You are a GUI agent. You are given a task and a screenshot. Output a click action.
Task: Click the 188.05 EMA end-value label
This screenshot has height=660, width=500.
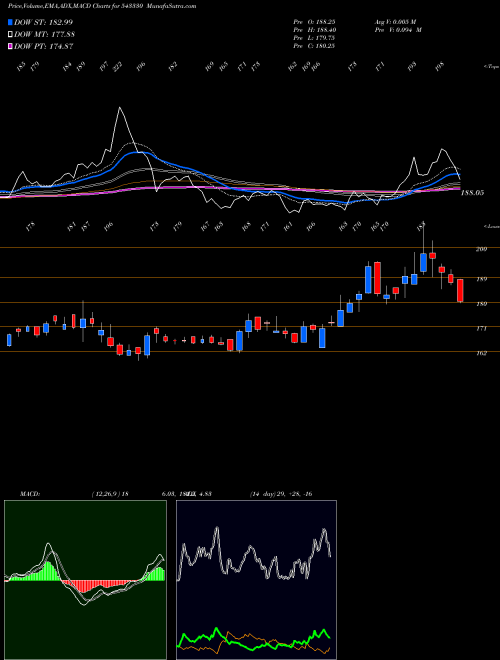[472, 193]
